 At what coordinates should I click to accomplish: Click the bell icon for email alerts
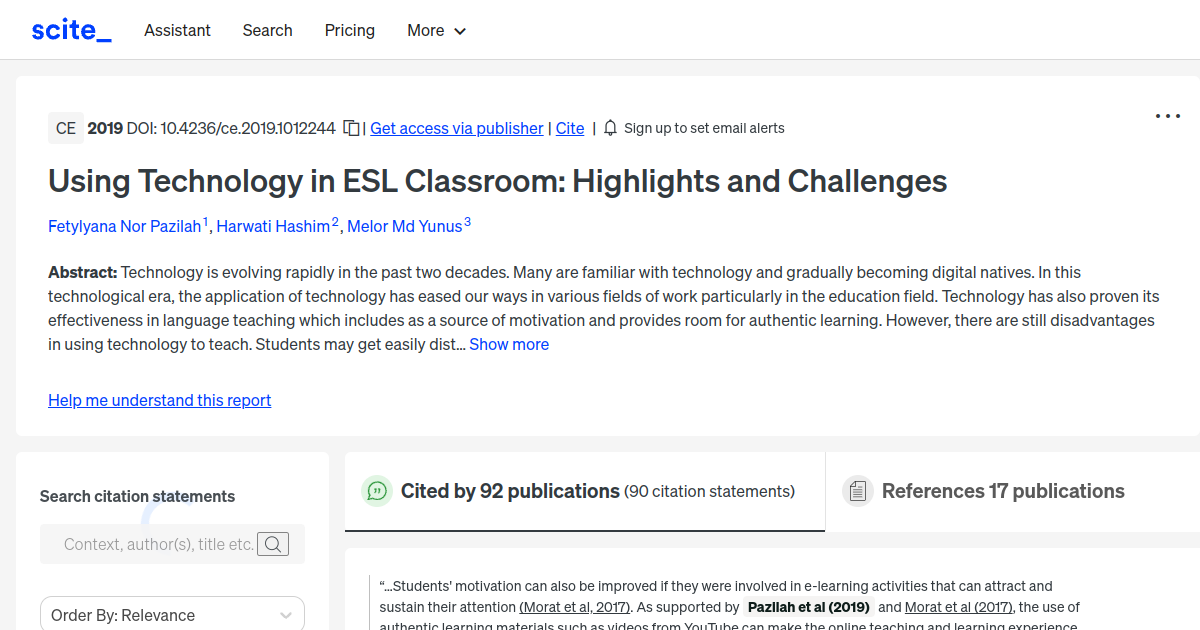(609, 128)
